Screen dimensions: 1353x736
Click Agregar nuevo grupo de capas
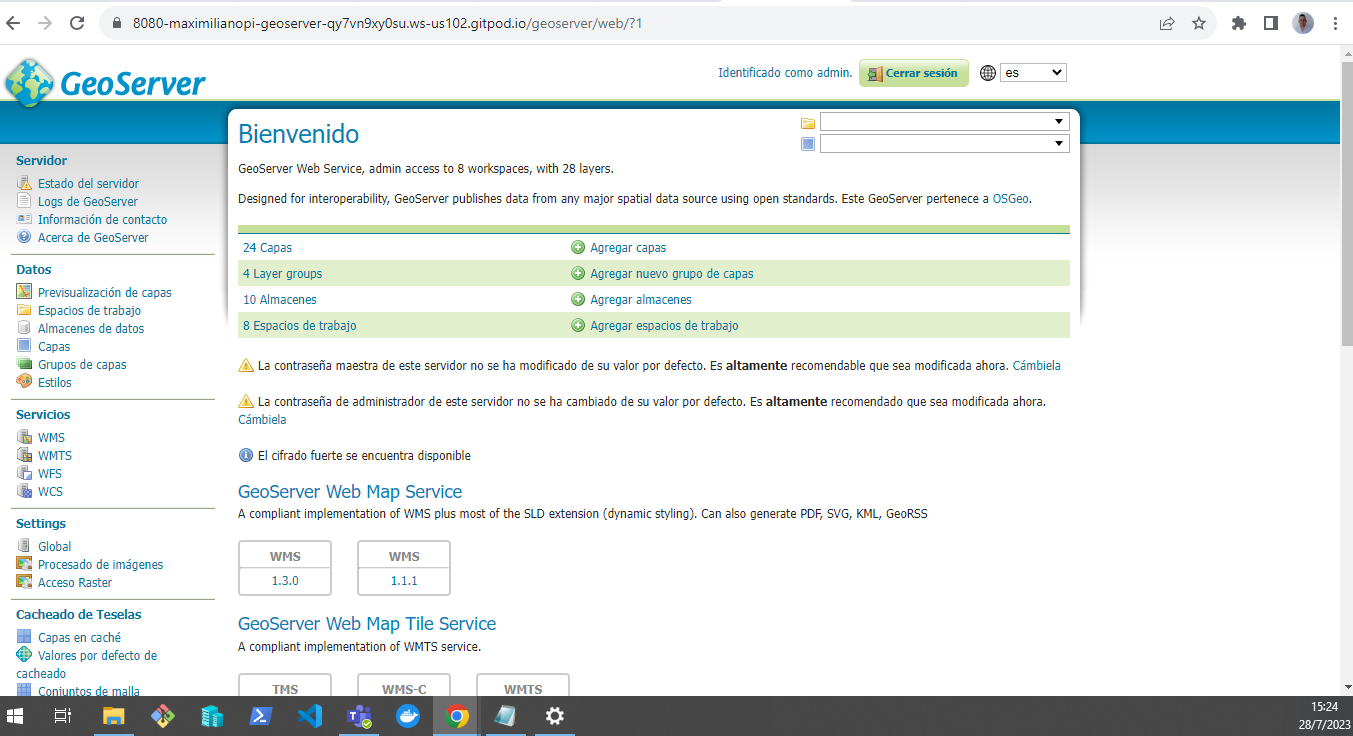coord(672,273)
